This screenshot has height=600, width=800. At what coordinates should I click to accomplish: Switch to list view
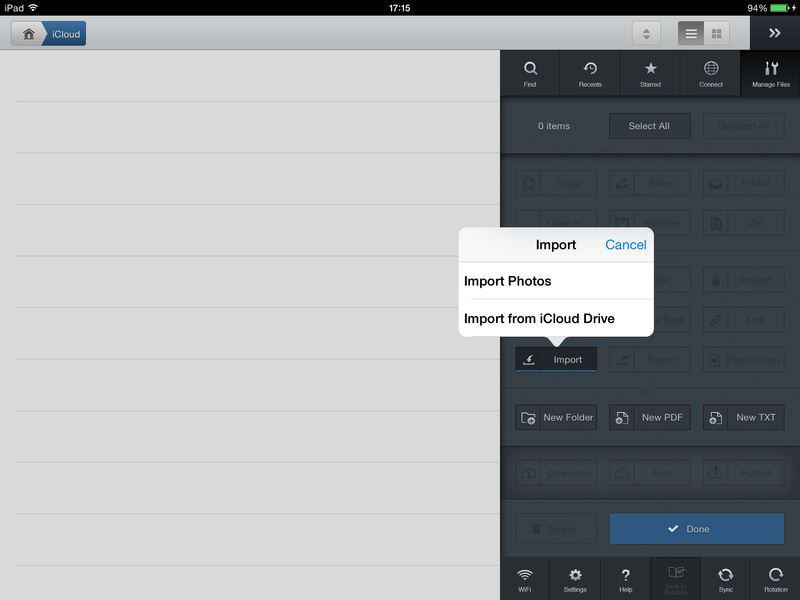click(691, 34)
